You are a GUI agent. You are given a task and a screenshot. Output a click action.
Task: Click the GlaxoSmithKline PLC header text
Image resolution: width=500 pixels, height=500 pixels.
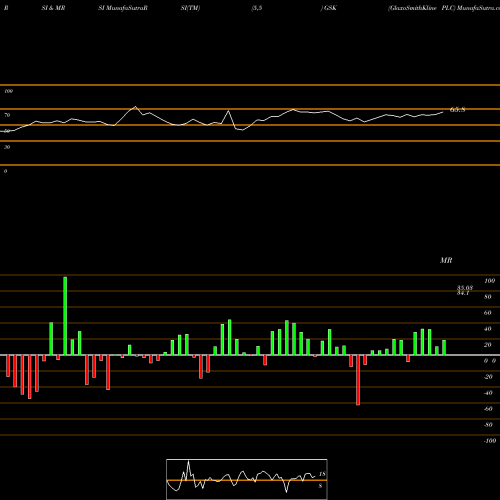[x=421, y=8]
